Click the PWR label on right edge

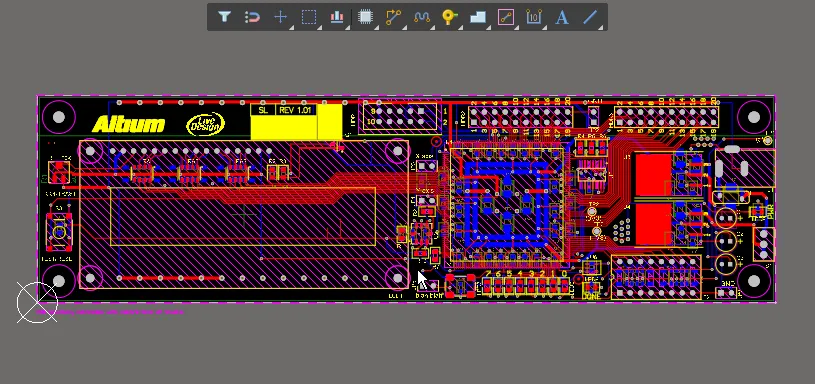770,211
